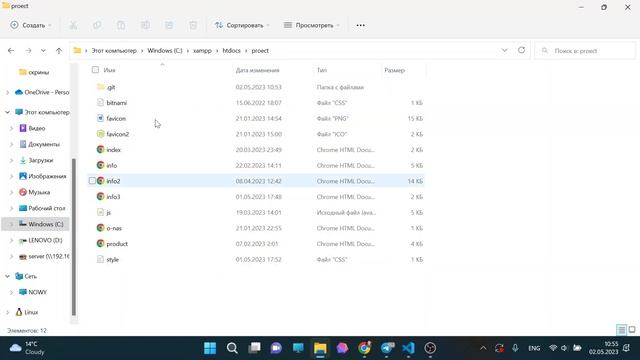This screenshot has height=360, width=640.
Task: Expand the Загрузки tree node
Action: 11,160
